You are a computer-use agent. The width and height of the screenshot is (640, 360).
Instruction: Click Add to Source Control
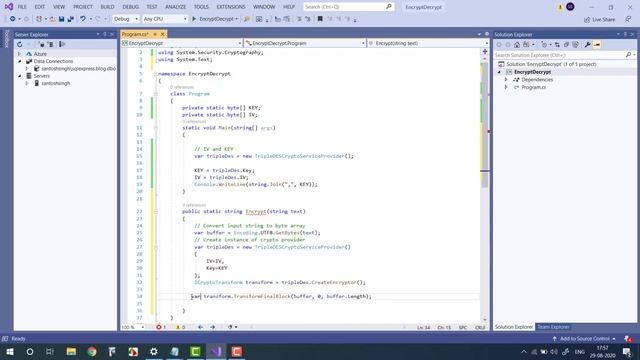click(585, 339)
